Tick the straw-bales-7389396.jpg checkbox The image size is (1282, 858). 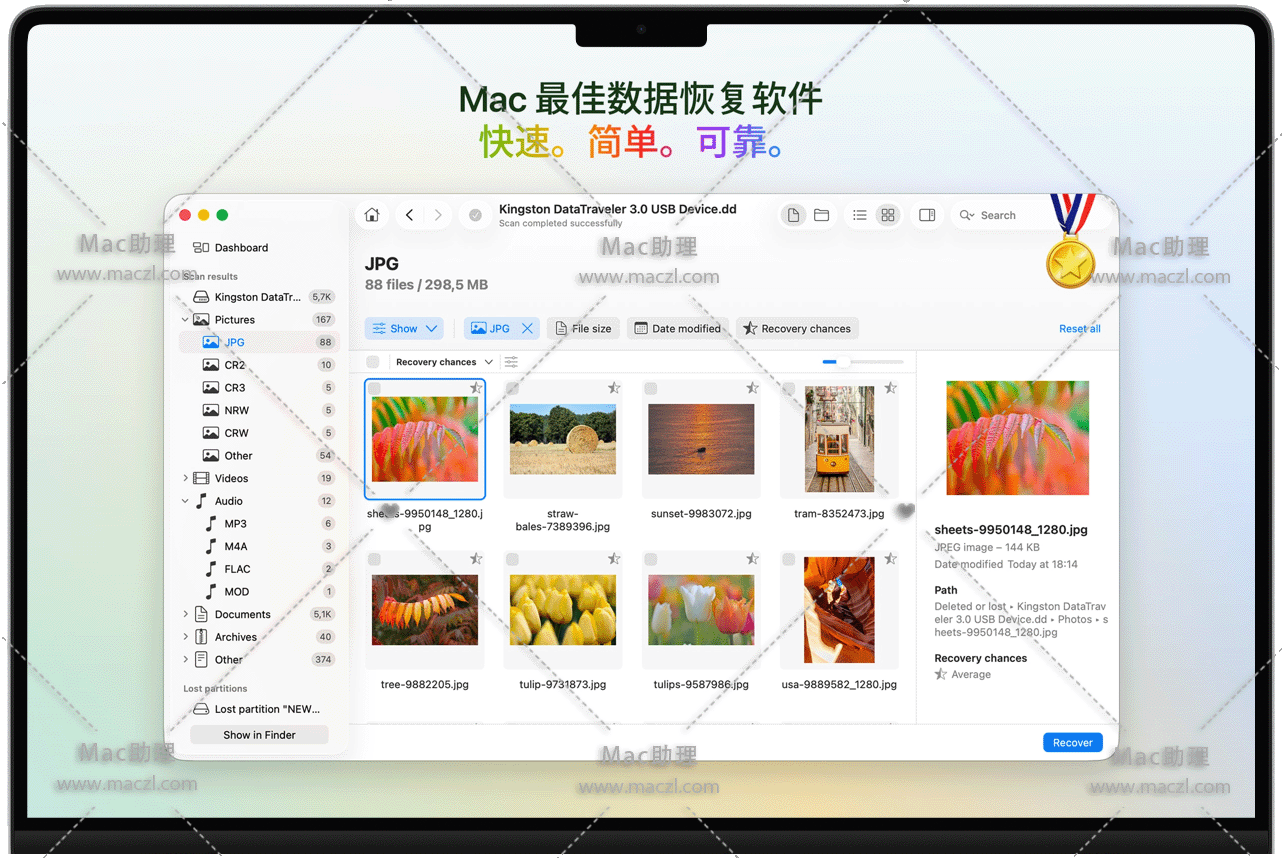tap(512, 388)
